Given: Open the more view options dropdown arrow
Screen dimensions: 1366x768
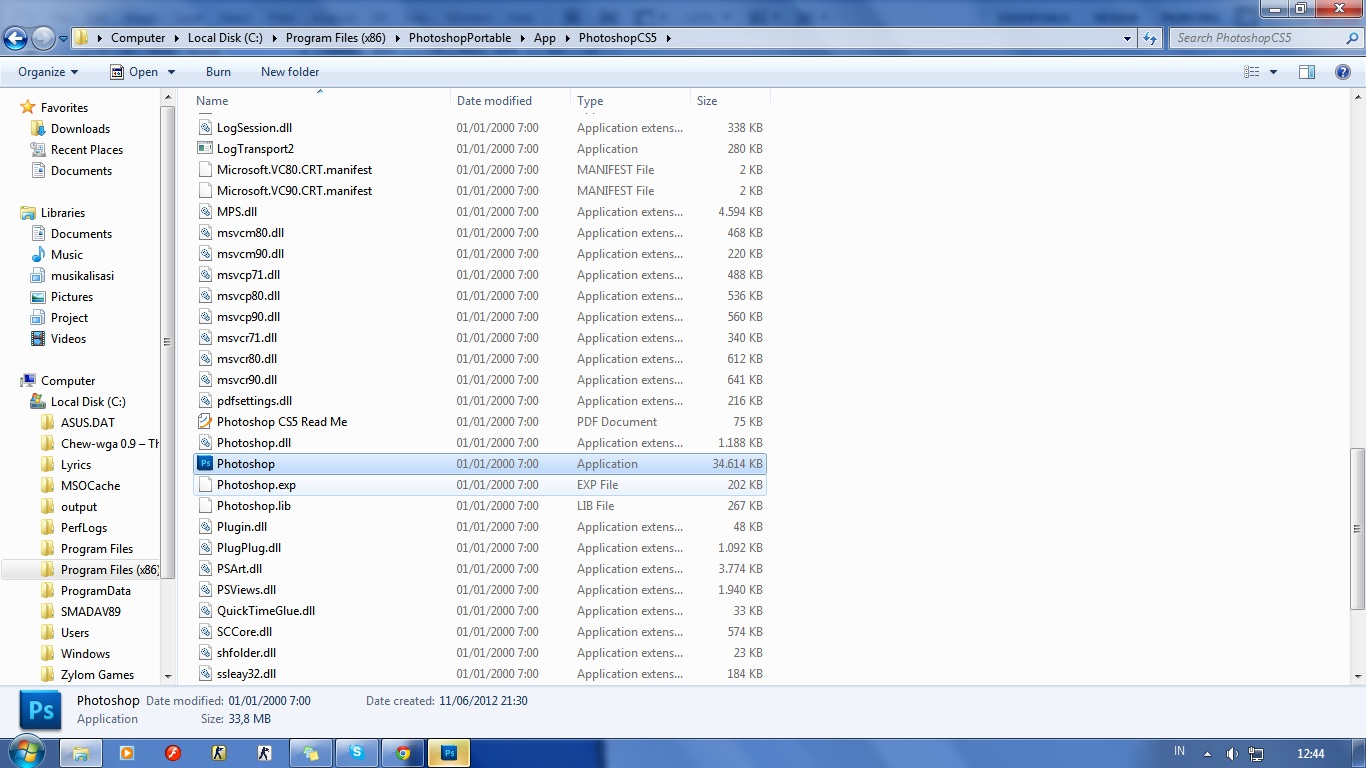Looking at the screenshot, I should pyautogui.click(x=1273, y=72).
